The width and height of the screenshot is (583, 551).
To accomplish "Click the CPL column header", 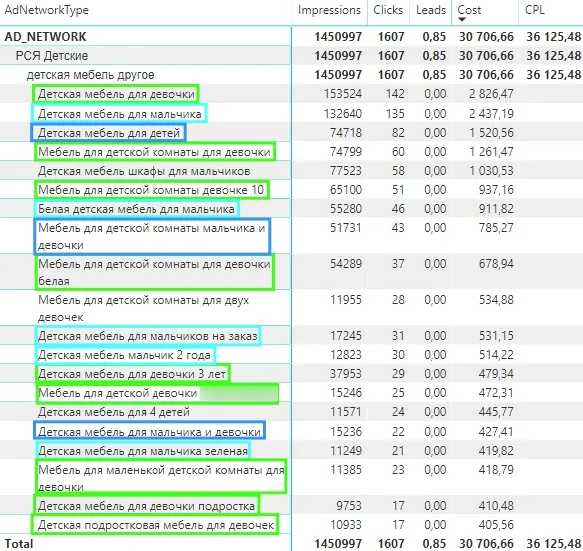I will click(535, 10).
